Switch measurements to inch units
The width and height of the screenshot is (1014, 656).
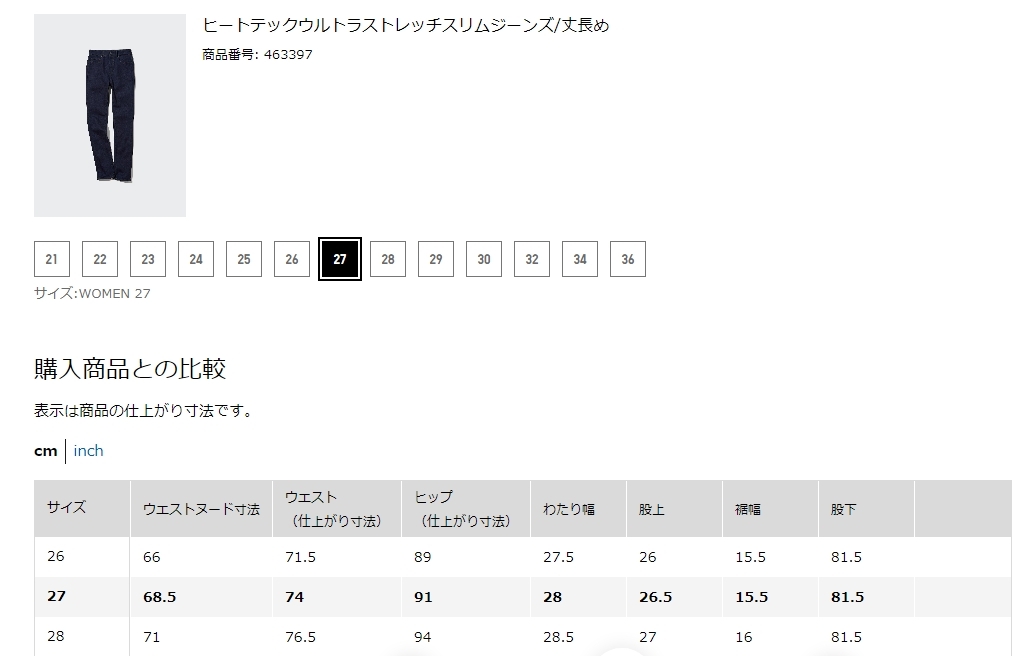pyautogui.click(x=88, y=450)
